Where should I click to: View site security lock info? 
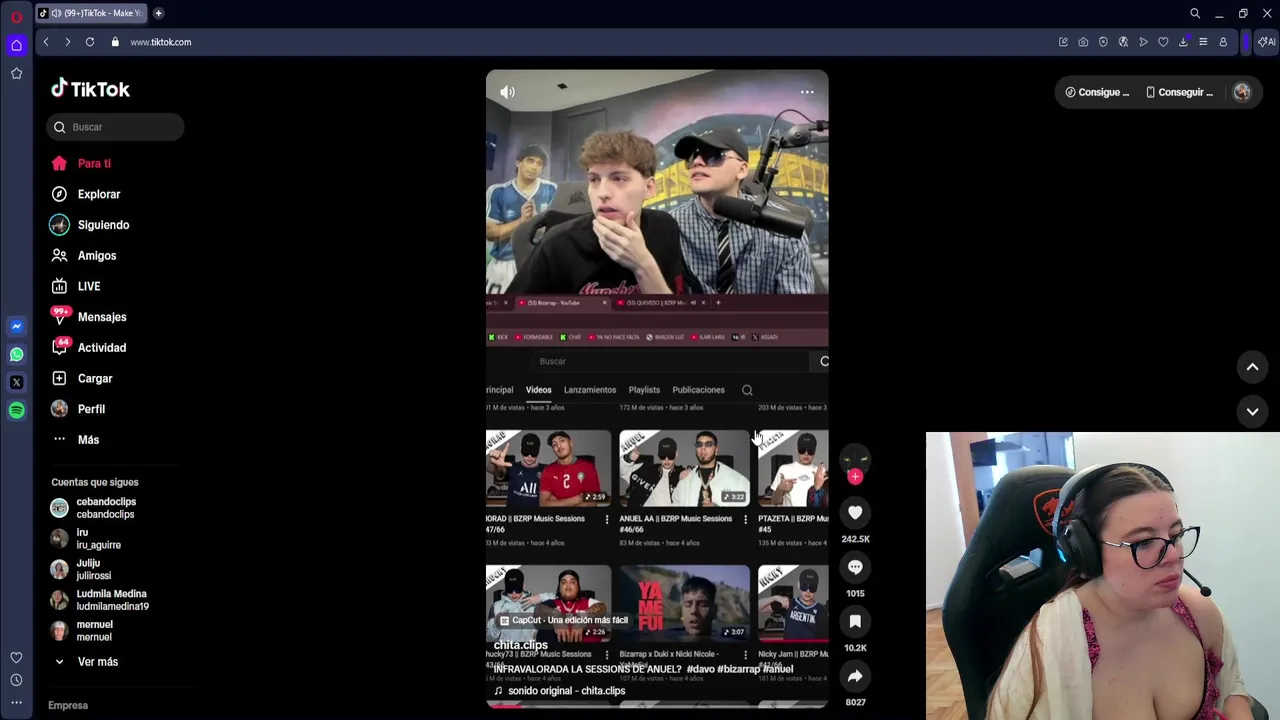tap(115, 42)
